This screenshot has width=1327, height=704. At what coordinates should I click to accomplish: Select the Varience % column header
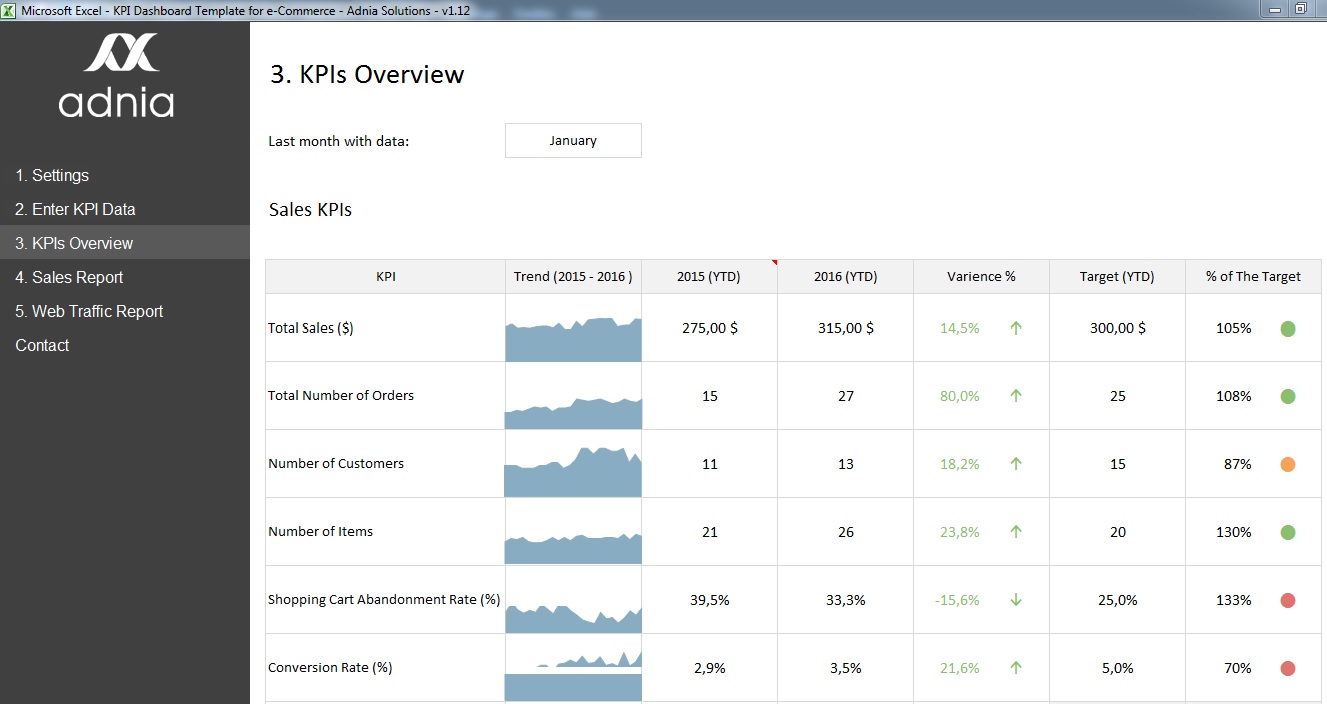pyautogui.click(x=981, y=277)
